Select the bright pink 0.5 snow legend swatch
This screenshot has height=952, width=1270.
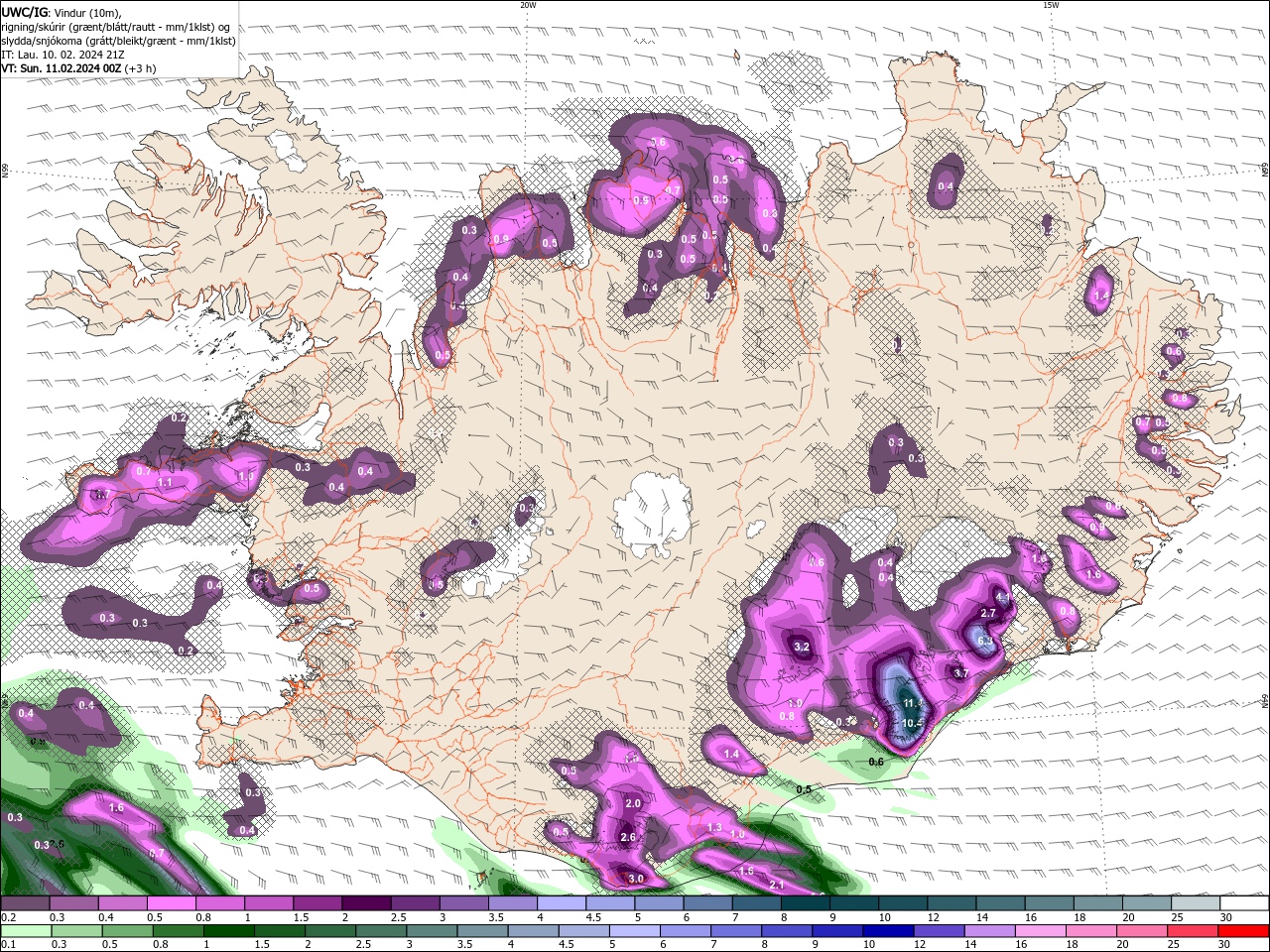pos(172,903)
